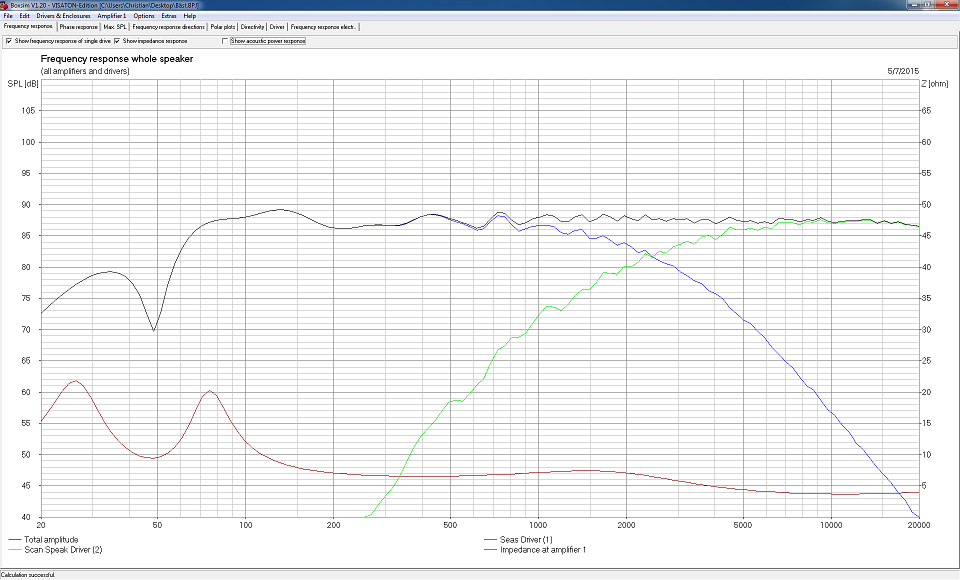Maximize the Boxsim window
The width and height of the screenshot is (960, 580).
(x=928, y=4)
